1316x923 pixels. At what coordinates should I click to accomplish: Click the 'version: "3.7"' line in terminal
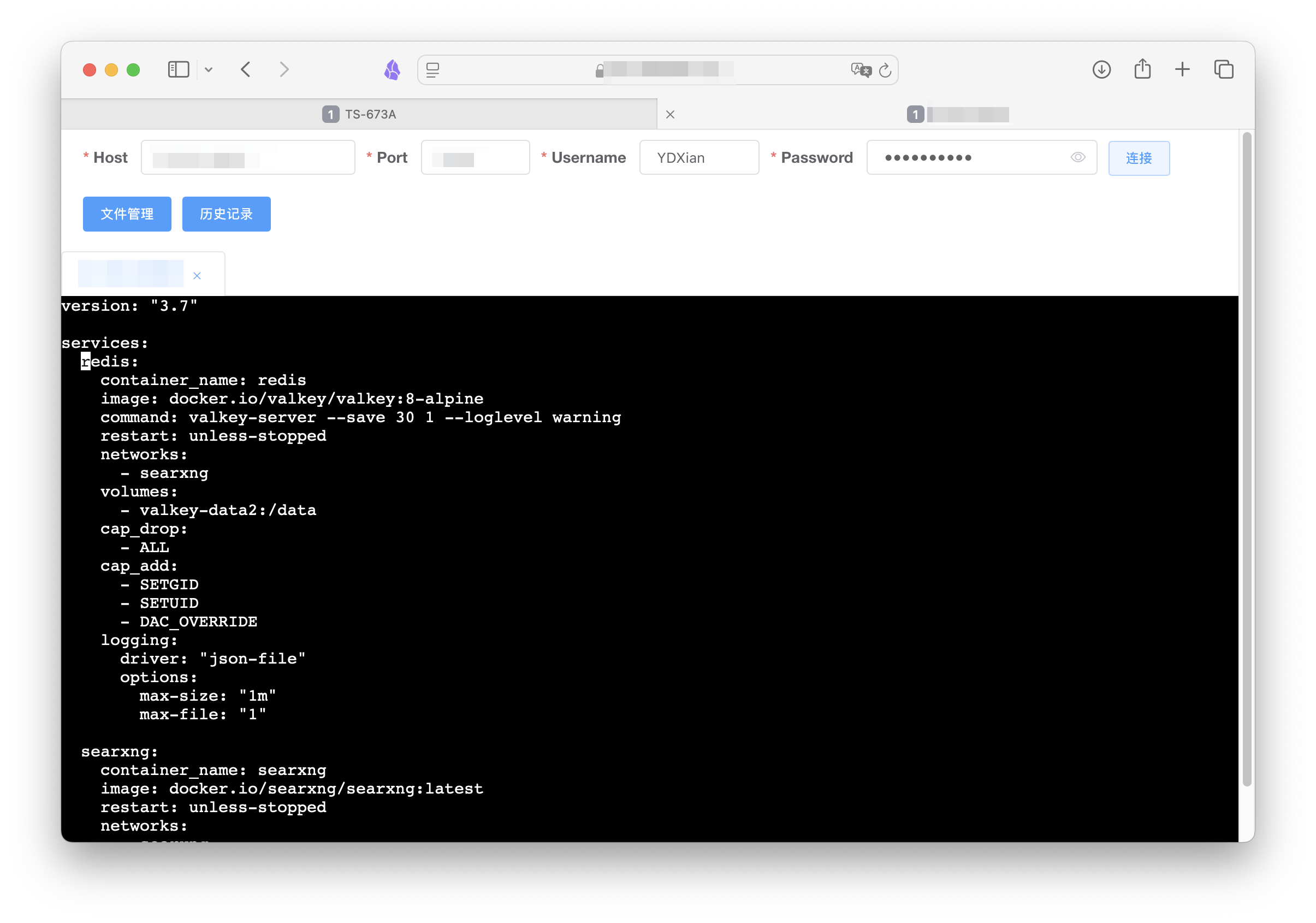(x=129, y=305)
